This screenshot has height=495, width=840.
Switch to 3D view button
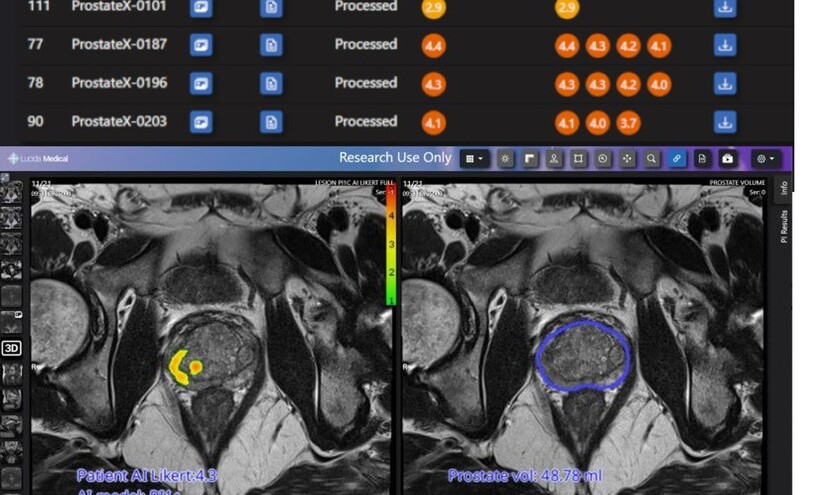point(11,348)
